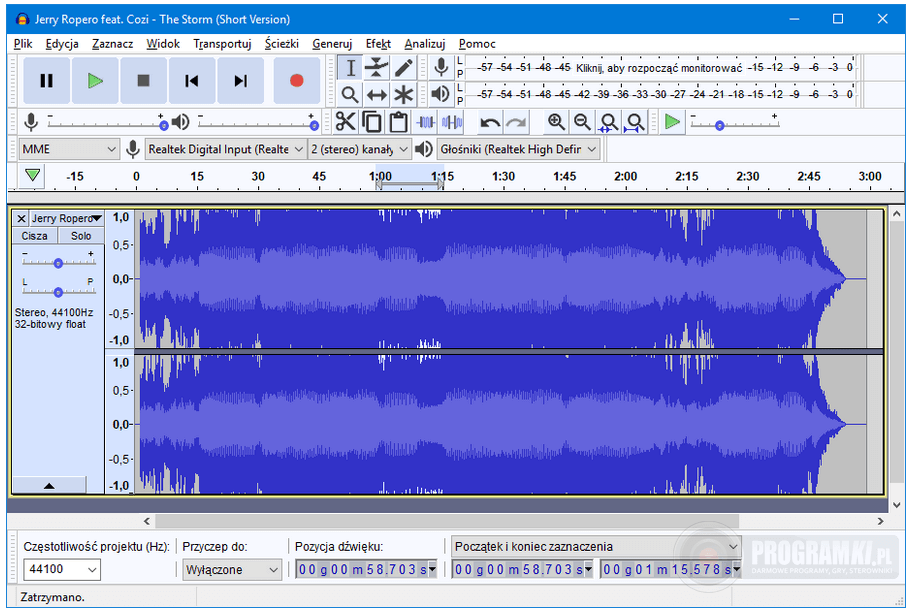Trim audio outside the selection
Screen dimensions: 913x616
[426, 122]
